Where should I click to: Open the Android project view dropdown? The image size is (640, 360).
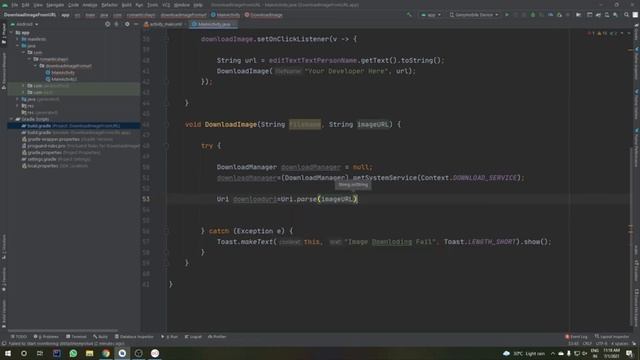(24, 24)
